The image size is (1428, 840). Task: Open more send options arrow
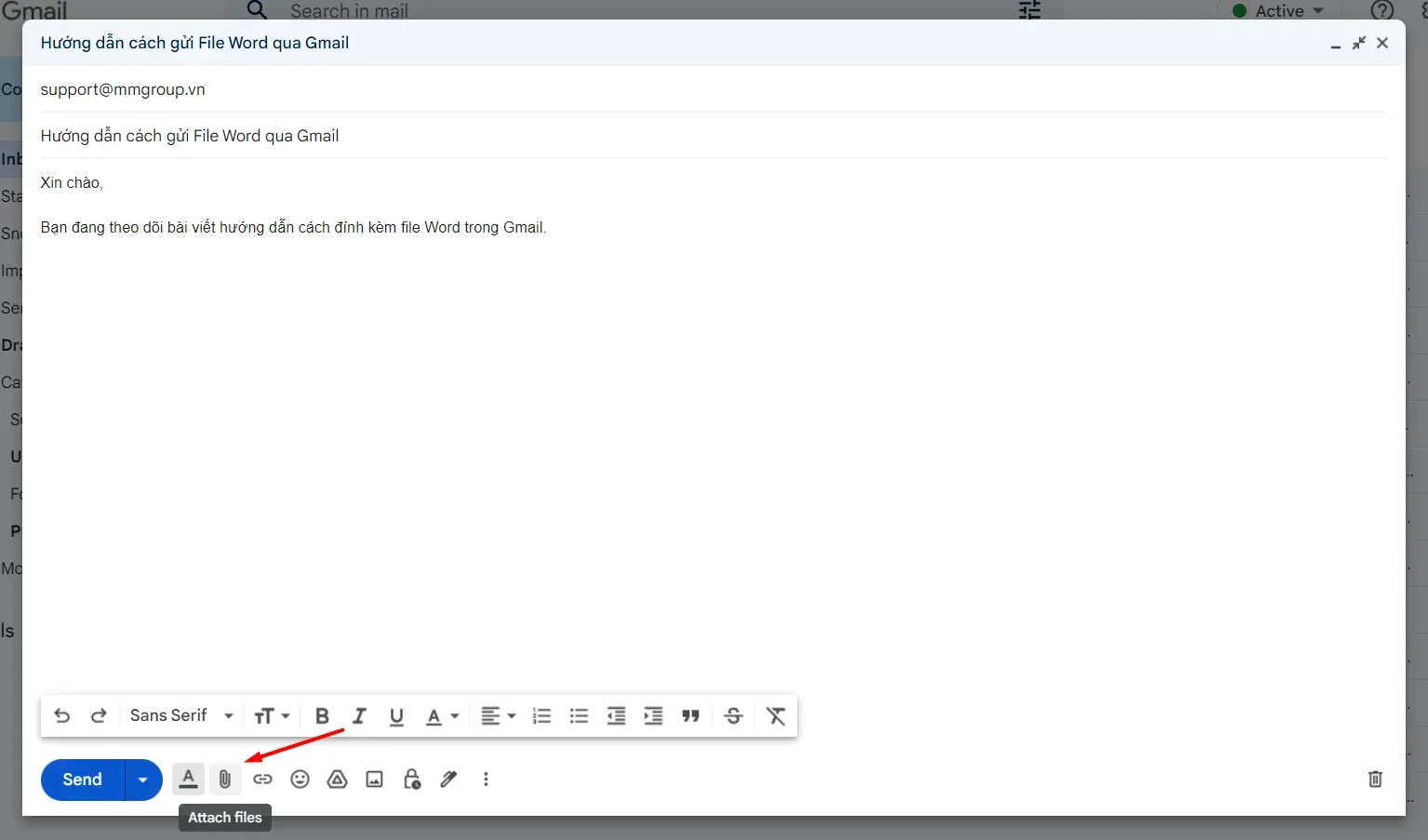pos(143,780)
